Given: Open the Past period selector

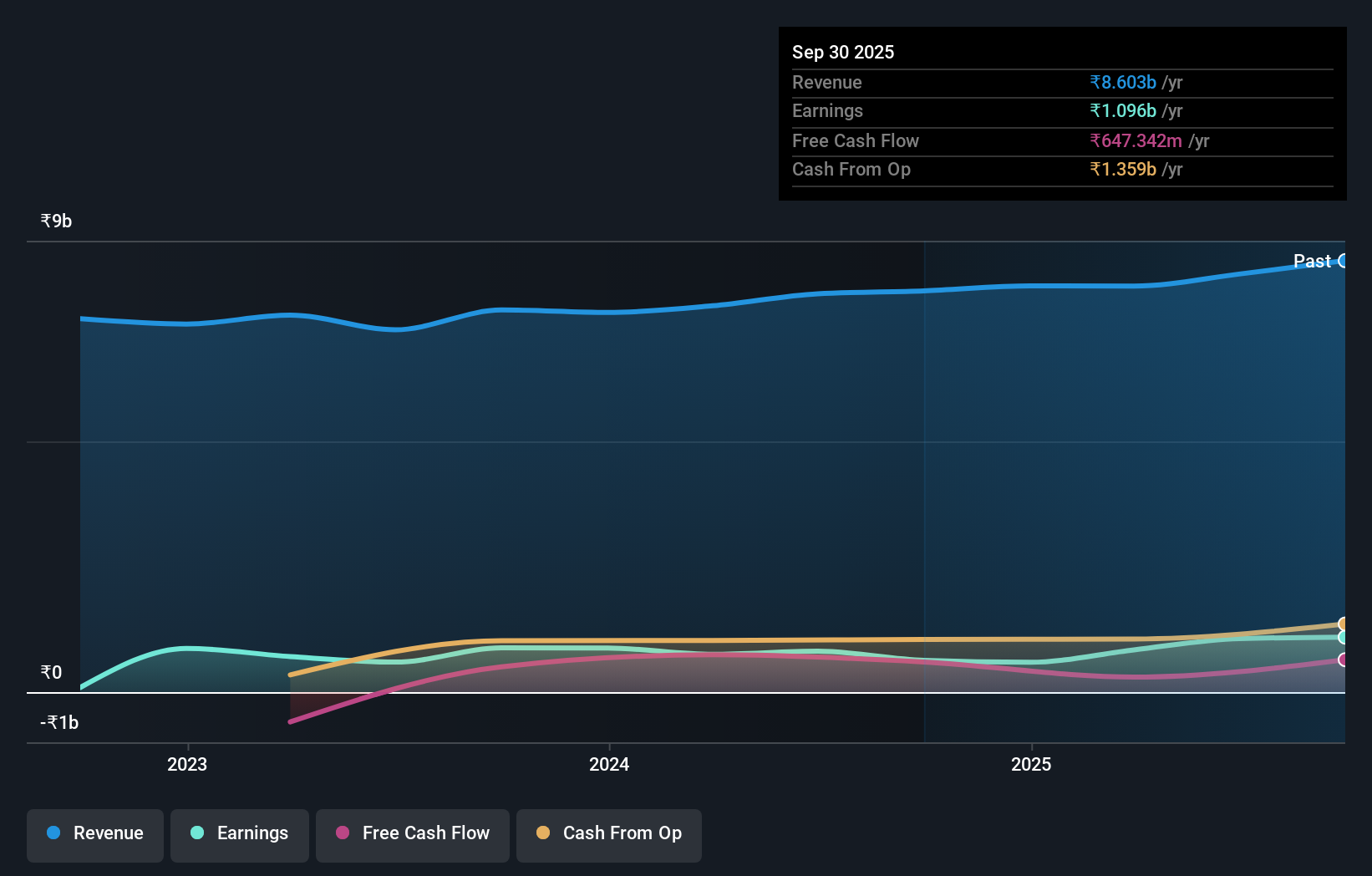Looking at the screenshot, I should (x=1312, y=262).
